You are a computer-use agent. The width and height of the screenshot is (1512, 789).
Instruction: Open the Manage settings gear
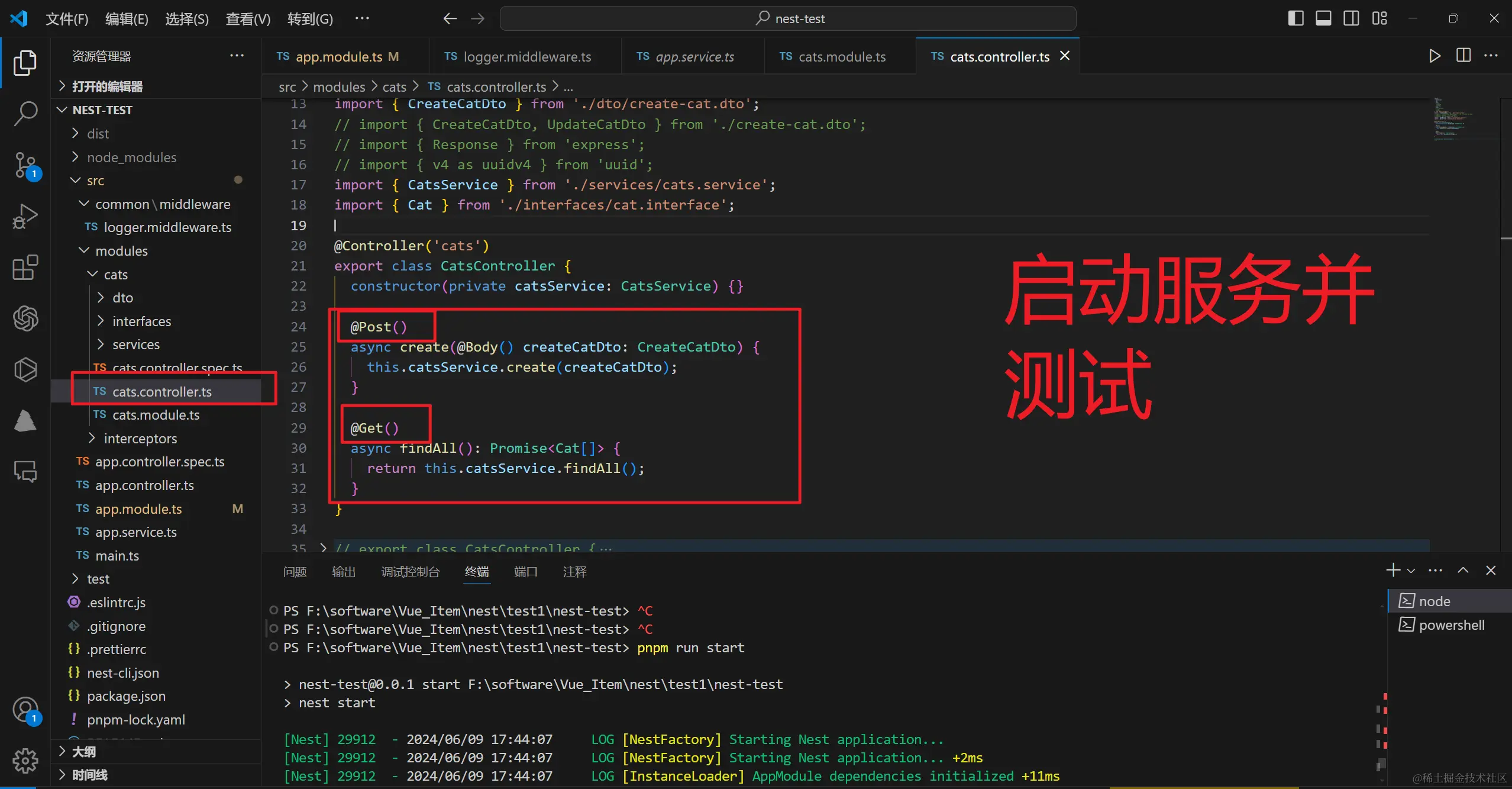pyautogui.click(x=25, y=761)
